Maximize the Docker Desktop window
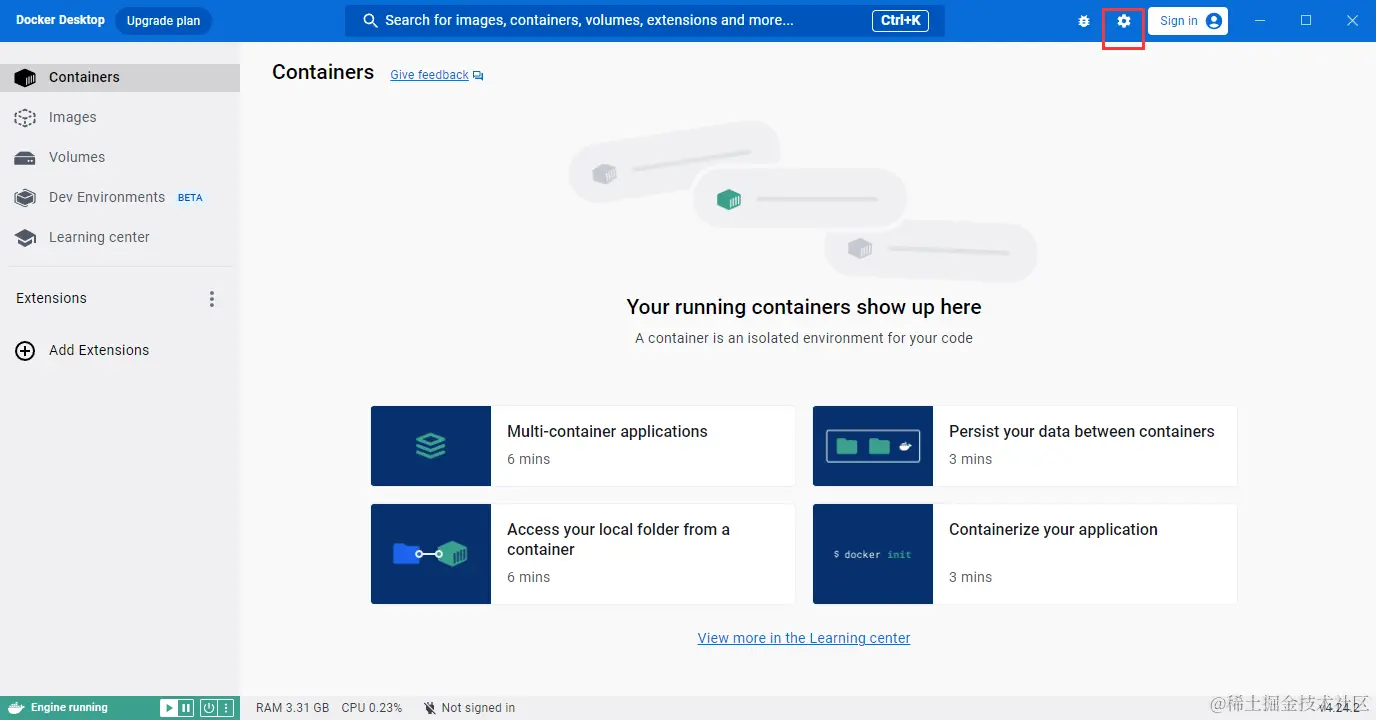Screen dimensions: 1376x720 click(1306, 21)
